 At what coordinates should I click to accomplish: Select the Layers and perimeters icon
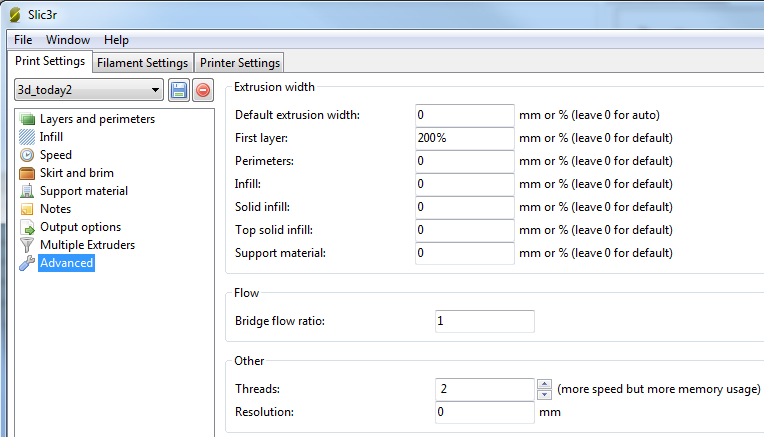(x=28, y=119)
